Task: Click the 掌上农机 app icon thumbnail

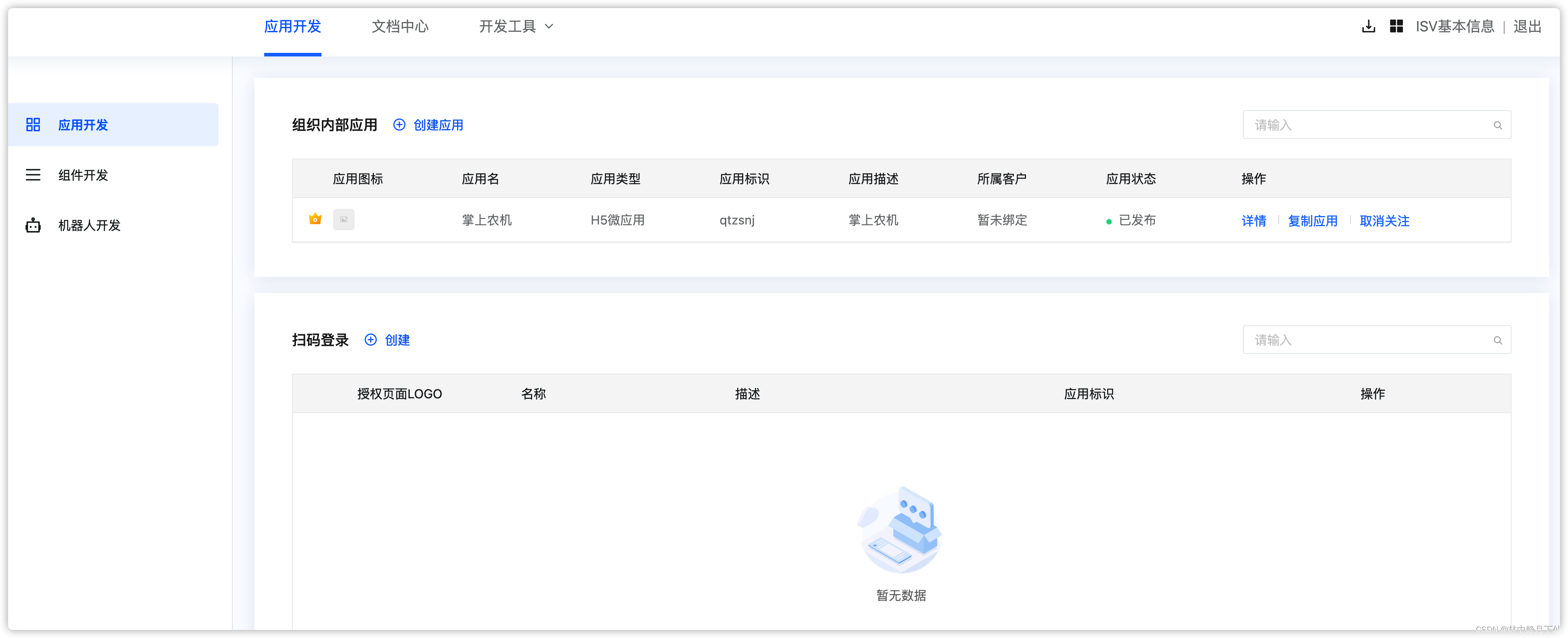Action: 343,220
